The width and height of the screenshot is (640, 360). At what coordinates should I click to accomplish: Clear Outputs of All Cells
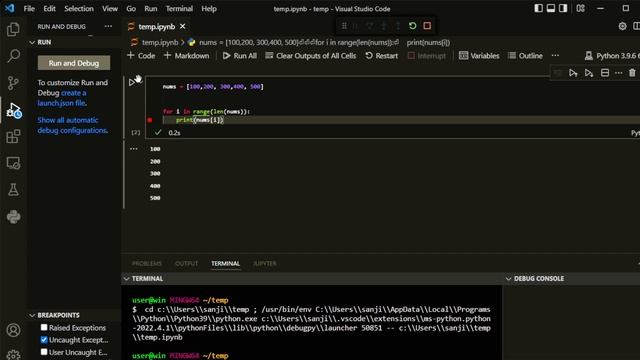(x=311, y=56)
